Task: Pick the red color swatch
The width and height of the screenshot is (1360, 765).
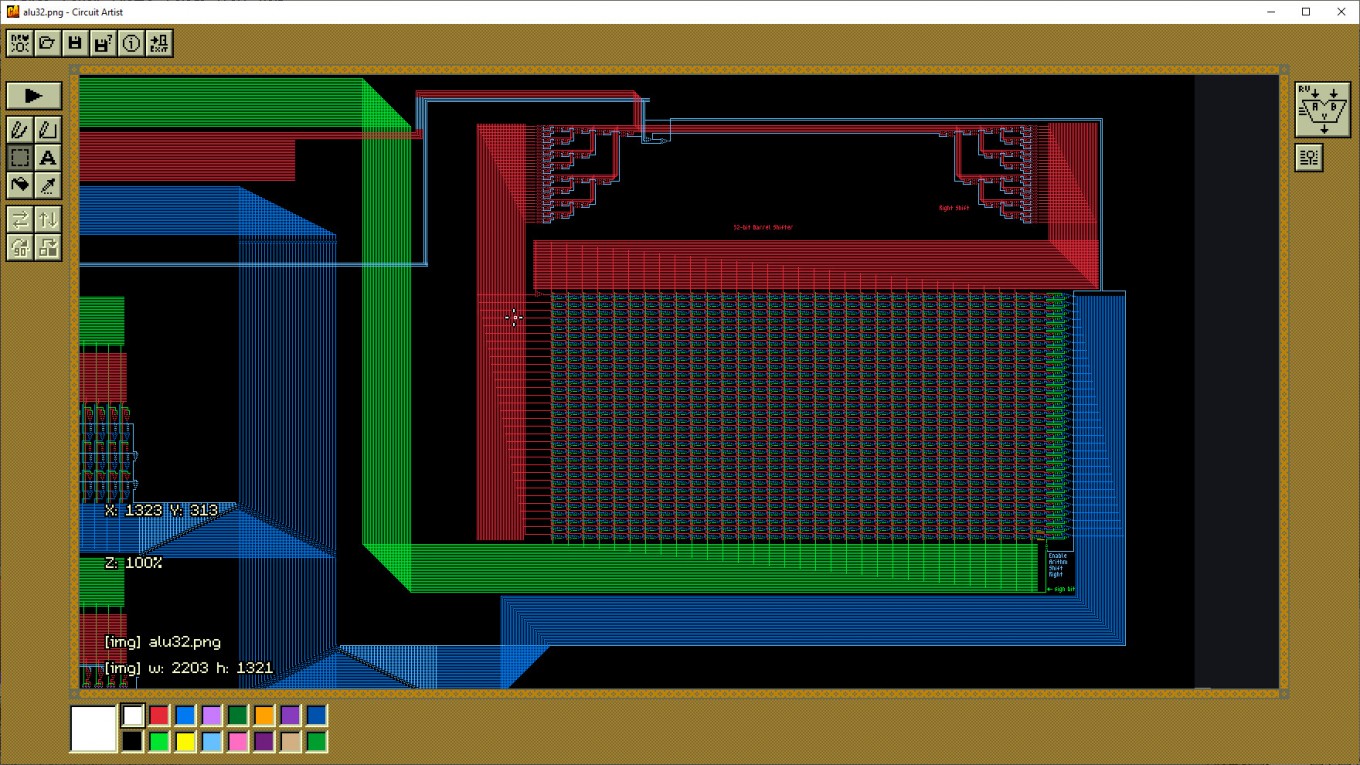Action: [x=159, y=715]
